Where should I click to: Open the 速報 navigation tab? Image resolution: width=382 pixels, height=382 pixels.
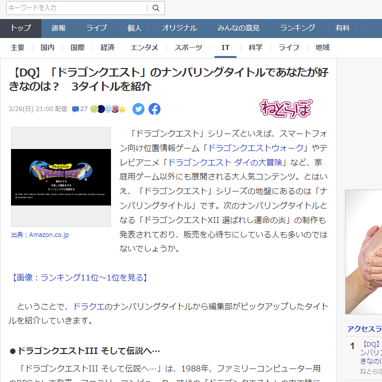(59, 28)
